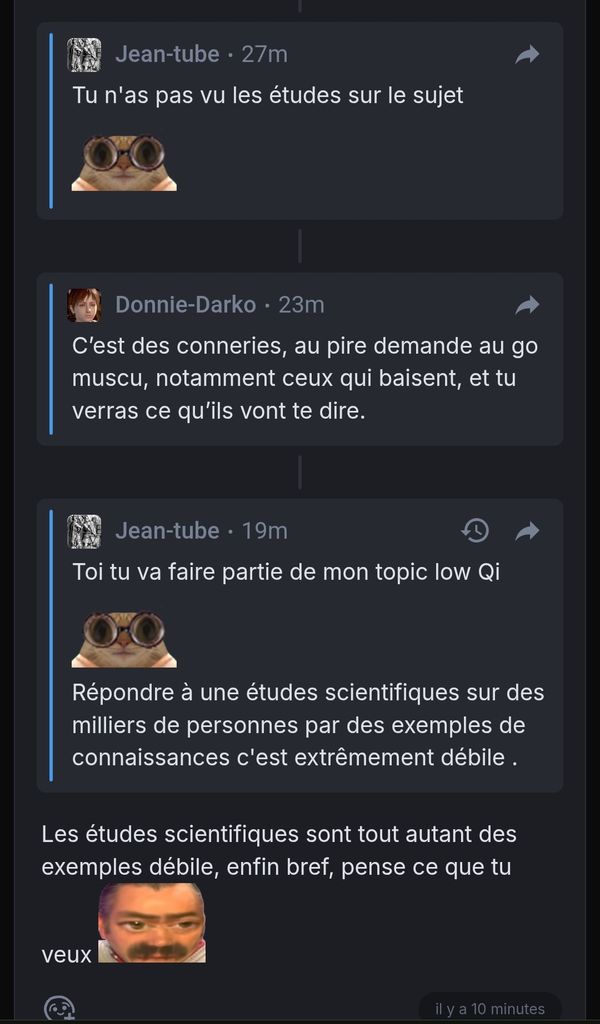
Task: Click share arrow on Jean-tube's 27m quote
Action: click(x=527, y=55)
